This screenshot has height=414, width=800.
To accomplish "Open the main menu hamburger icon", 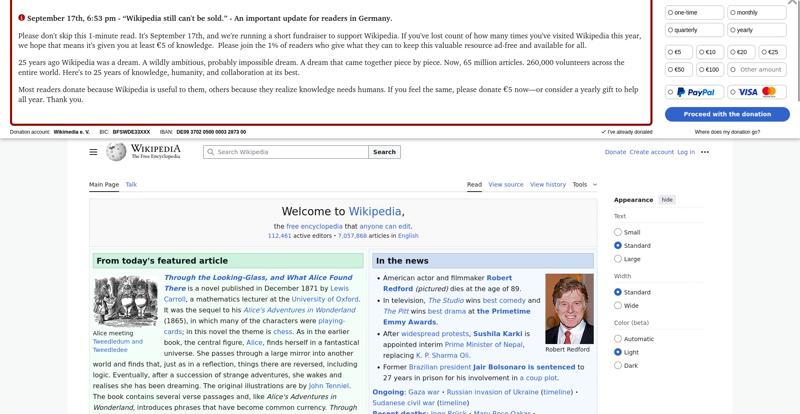I will (93, 152).
